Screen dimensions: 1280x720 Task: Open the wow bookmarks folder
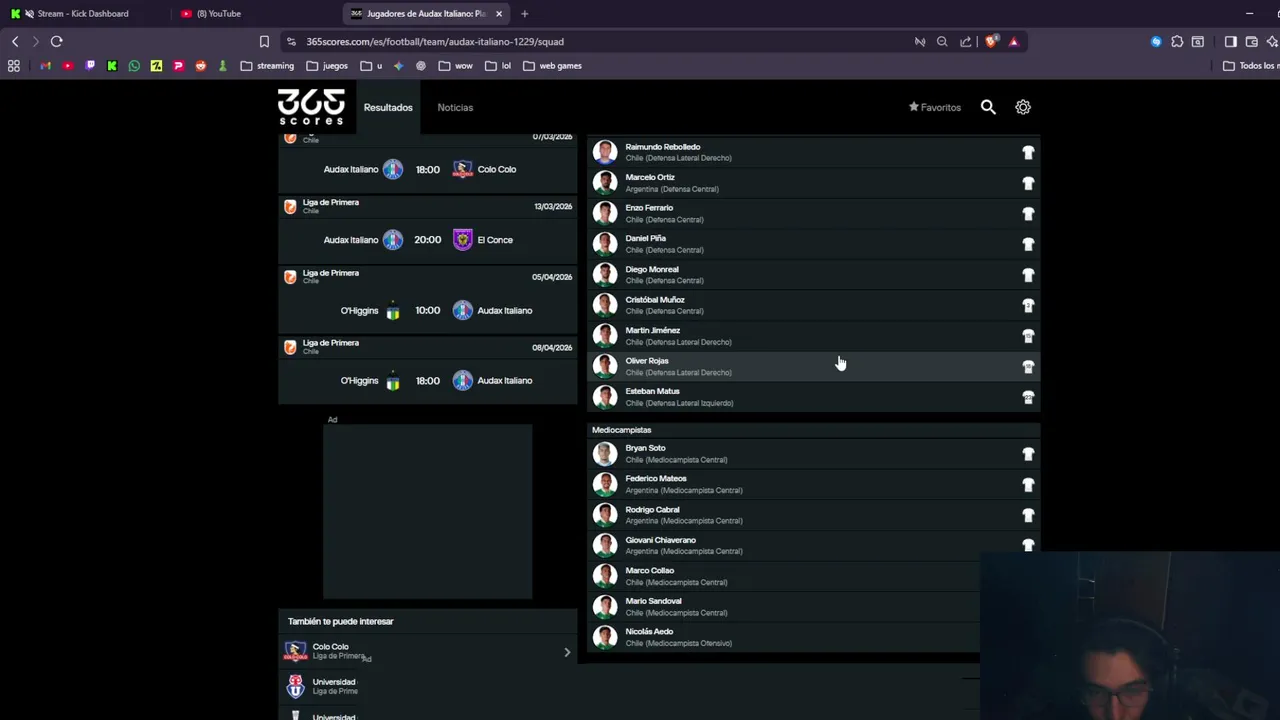tap(455, 66)
